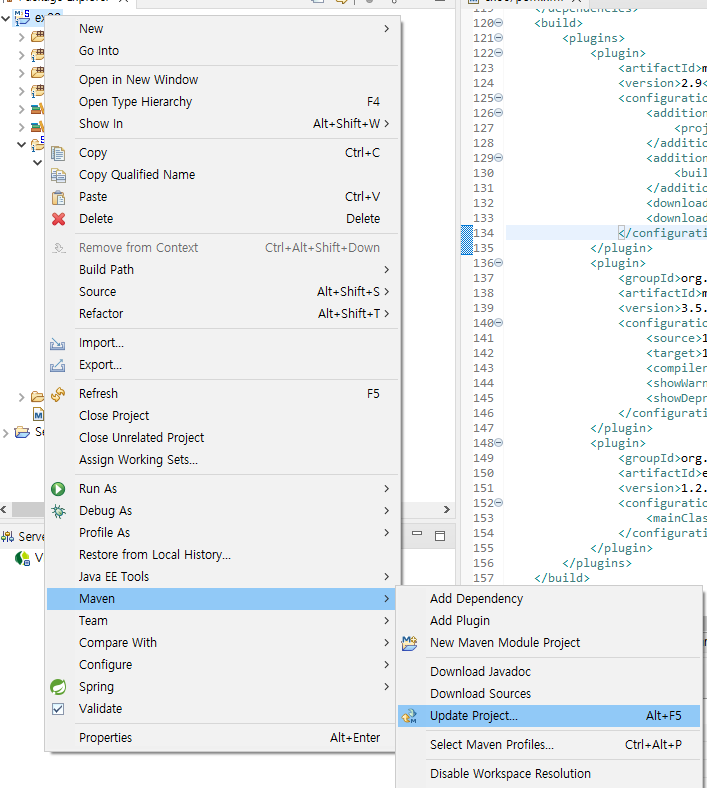Click the Copy Qualified Name icon
Viewport: 707px width, 788px height.
coord(58,175)
